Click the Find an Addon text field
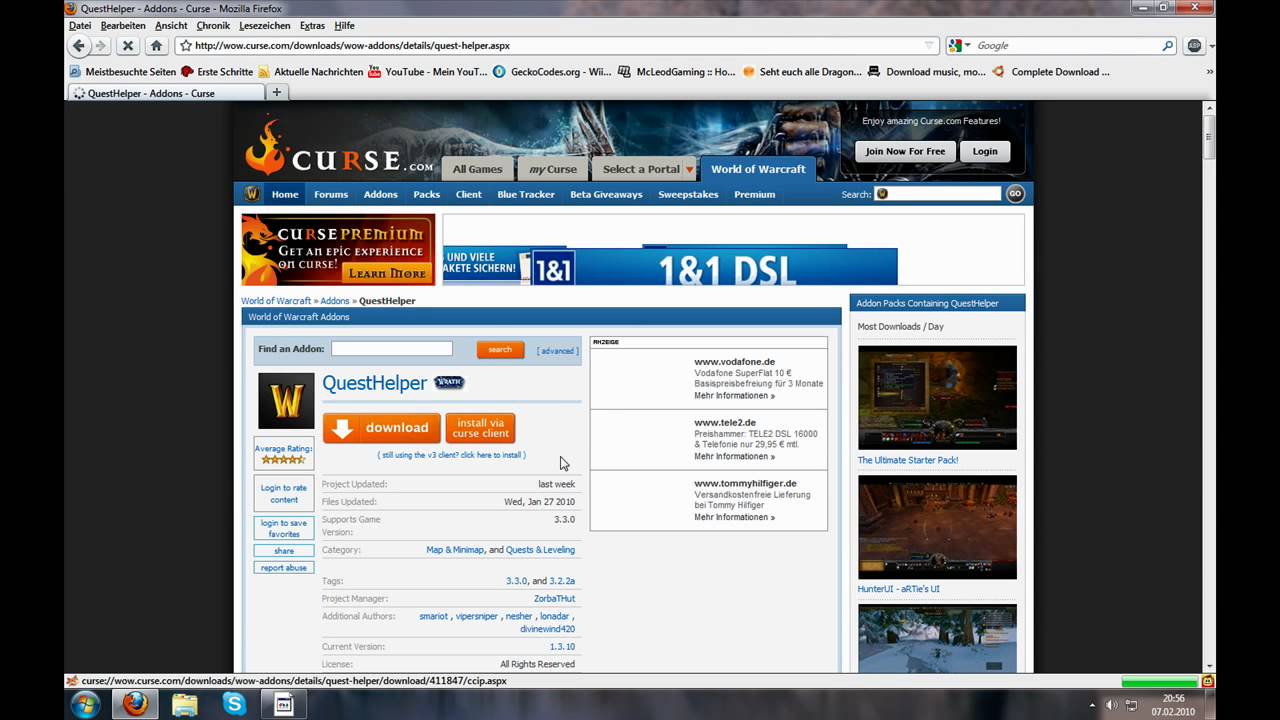Image resolution: width=1280 pixels, height=720 pixels. click(392, 349)
